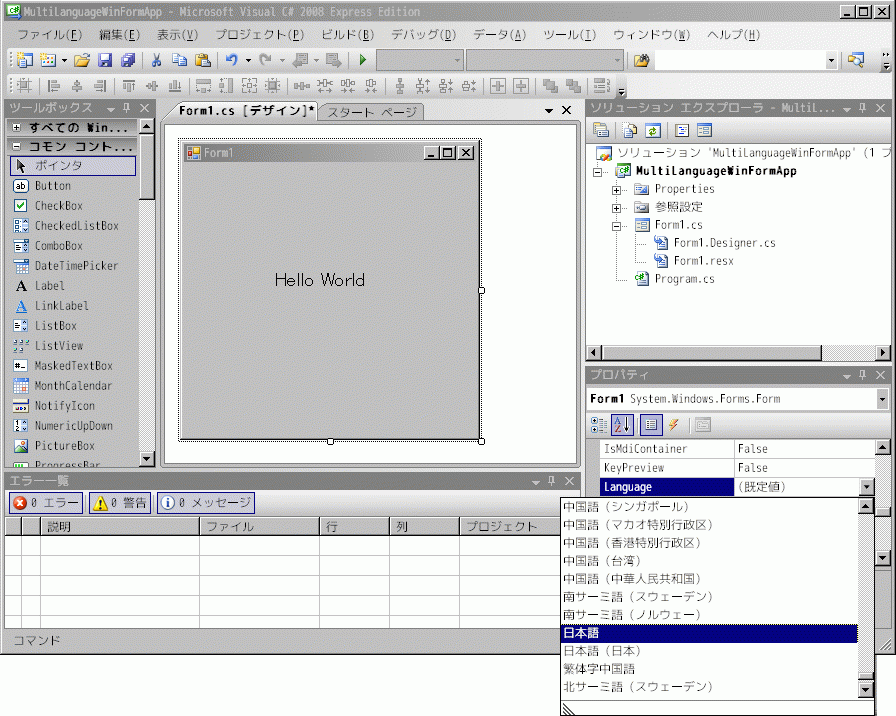
Task: Toggle the 0 警告 warnings filter
Action: (119, 503)
